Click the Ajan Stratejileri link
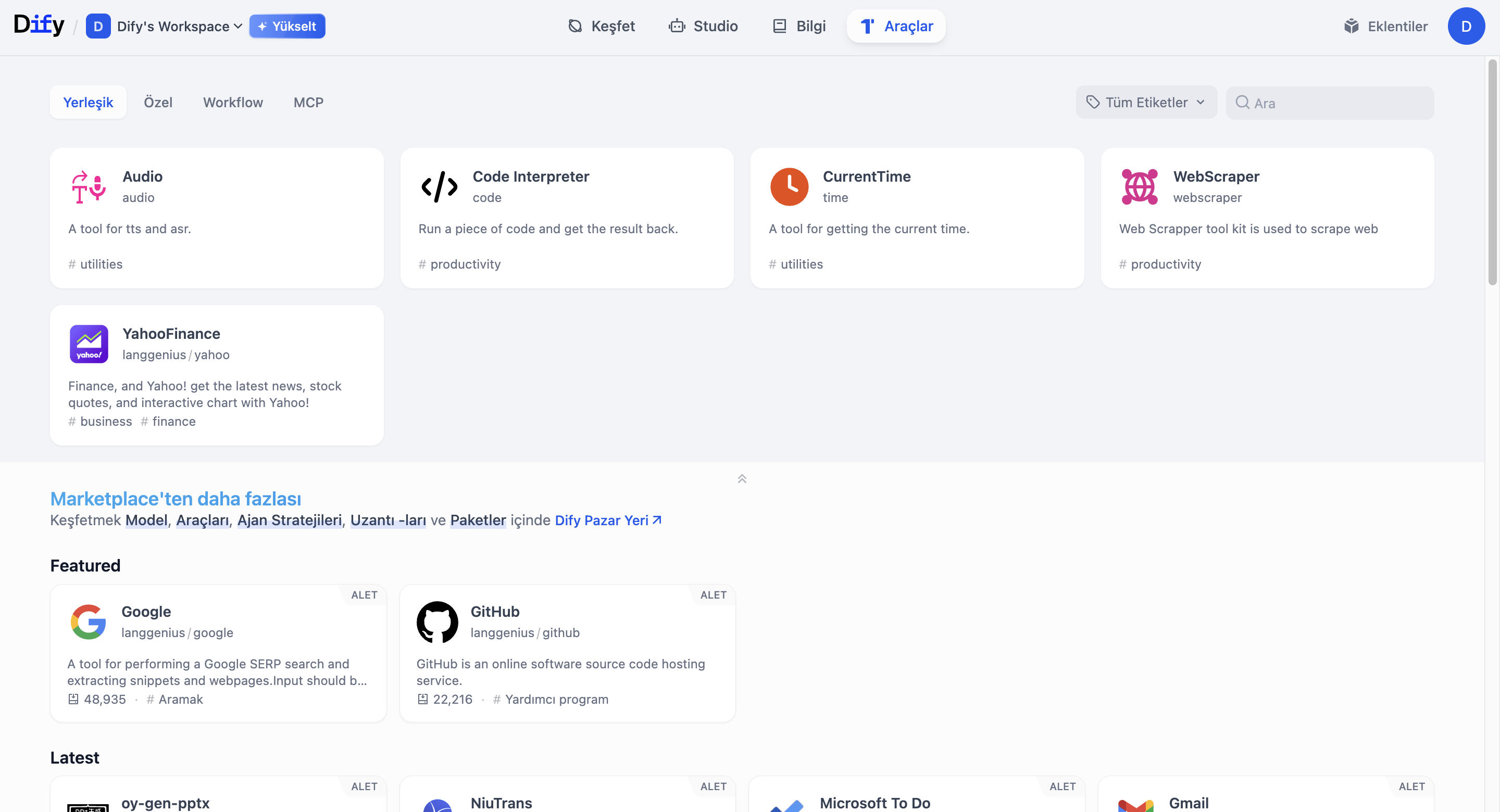The width and height of the screenshot is (1500, 812). click(290, 520)
